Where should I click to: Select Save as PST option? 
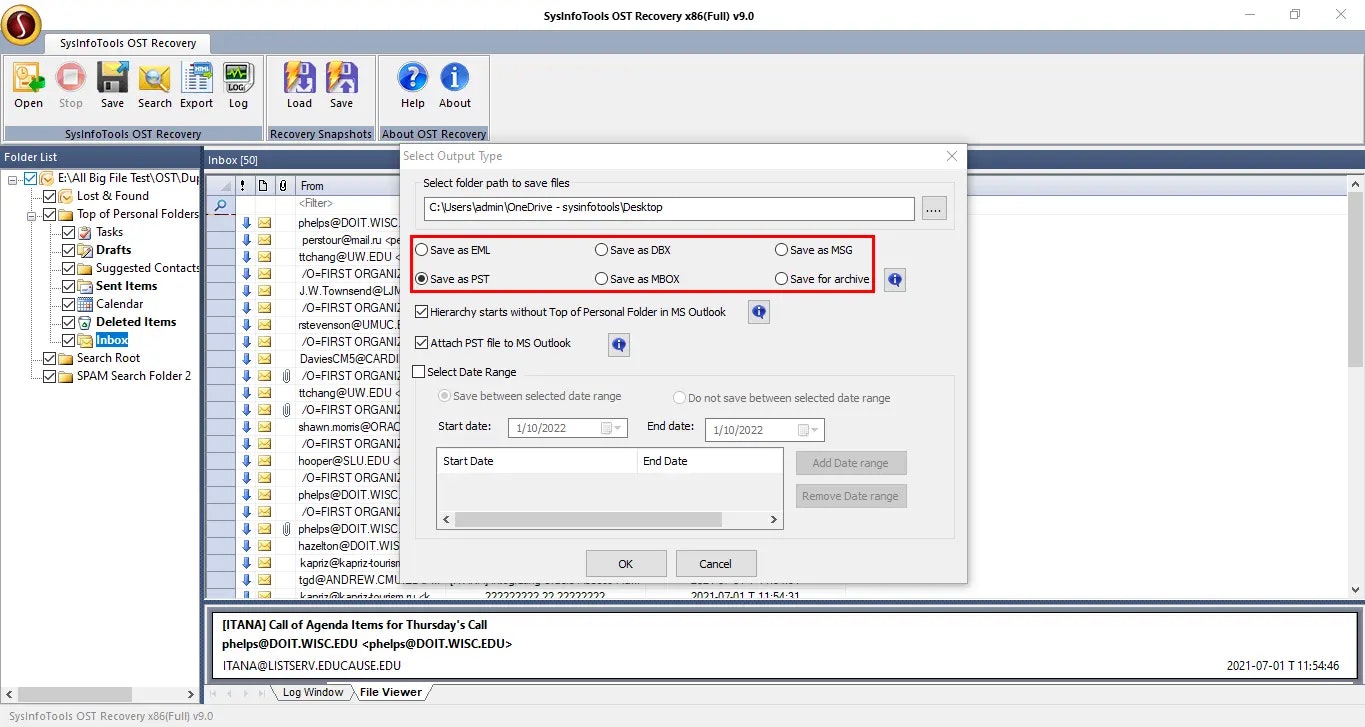point(452,279)
